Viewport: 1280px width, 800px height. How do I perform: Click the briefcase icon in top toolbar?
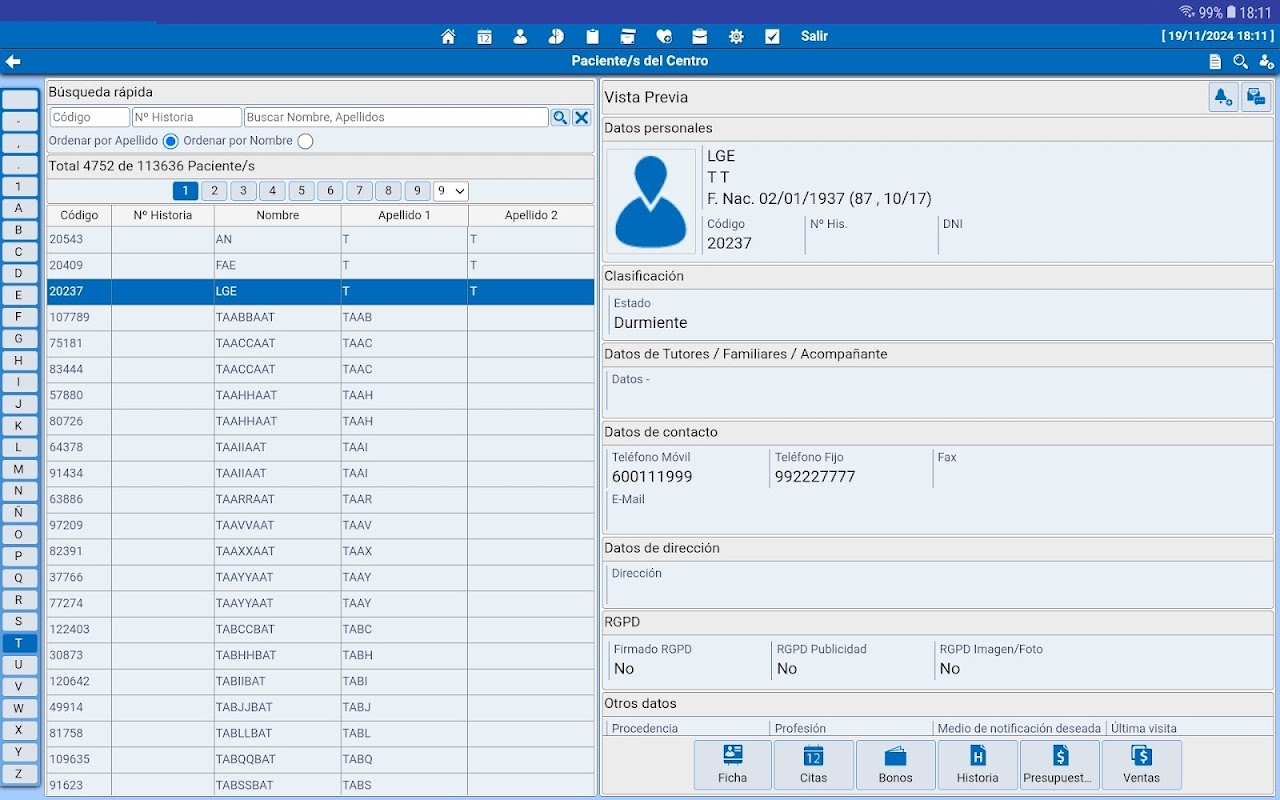pyautogui.click(x=700, y=36)
